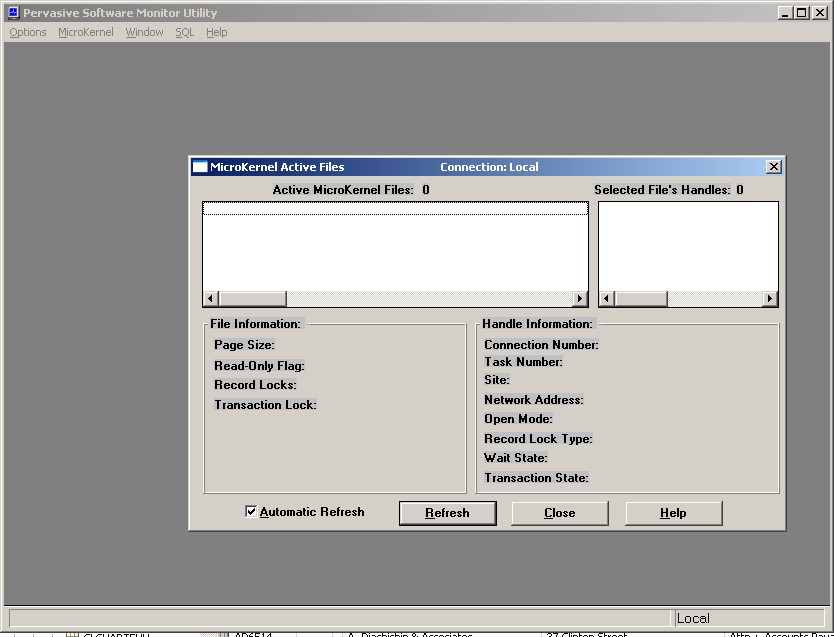This screenshot has height=637, width=834.
Task: Click the 'Task Number:' label
Action: point(523,362)
